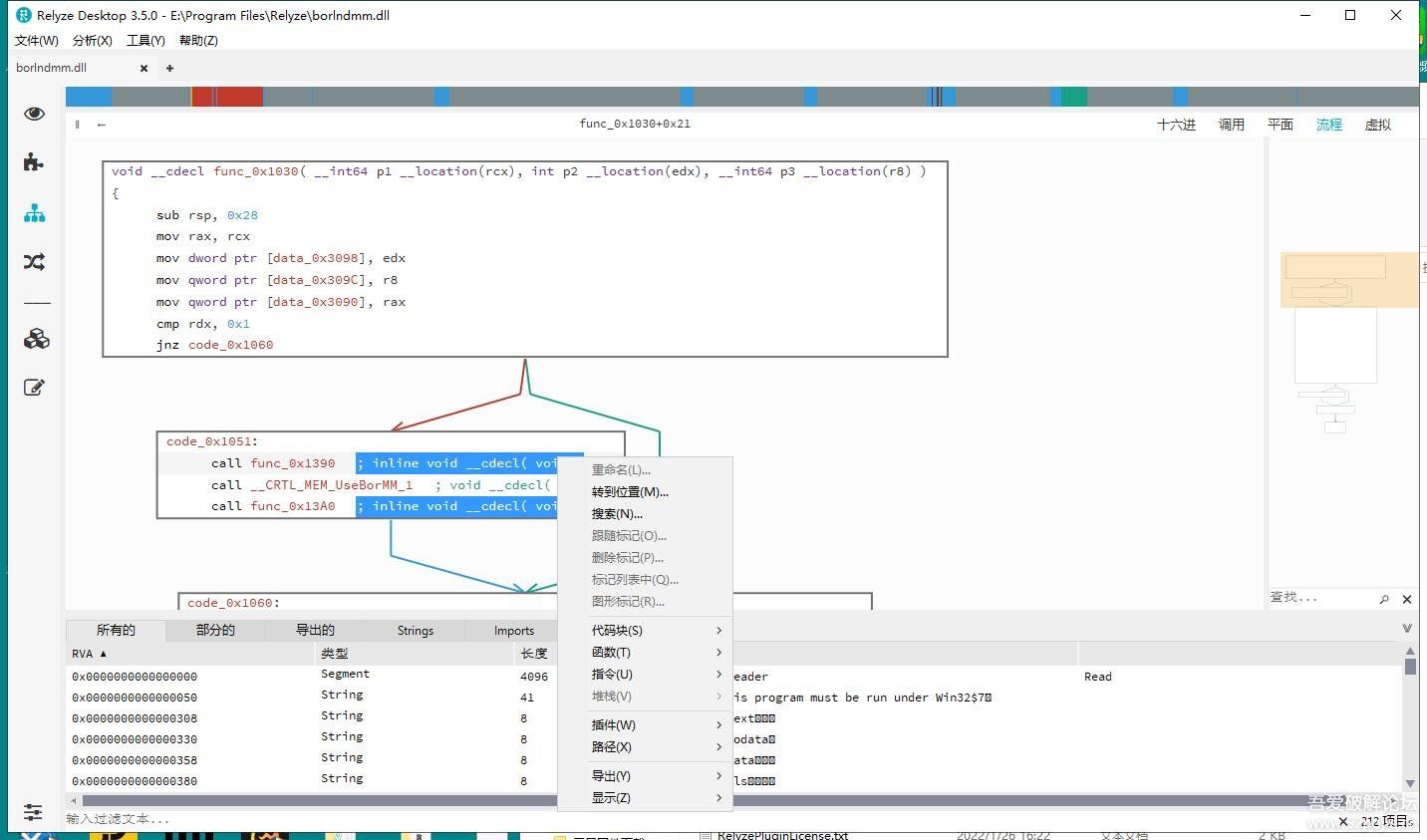1427x840 pixels.
Task: Switch to the 十六进 (hex) view
Action: coord(1176,125)
